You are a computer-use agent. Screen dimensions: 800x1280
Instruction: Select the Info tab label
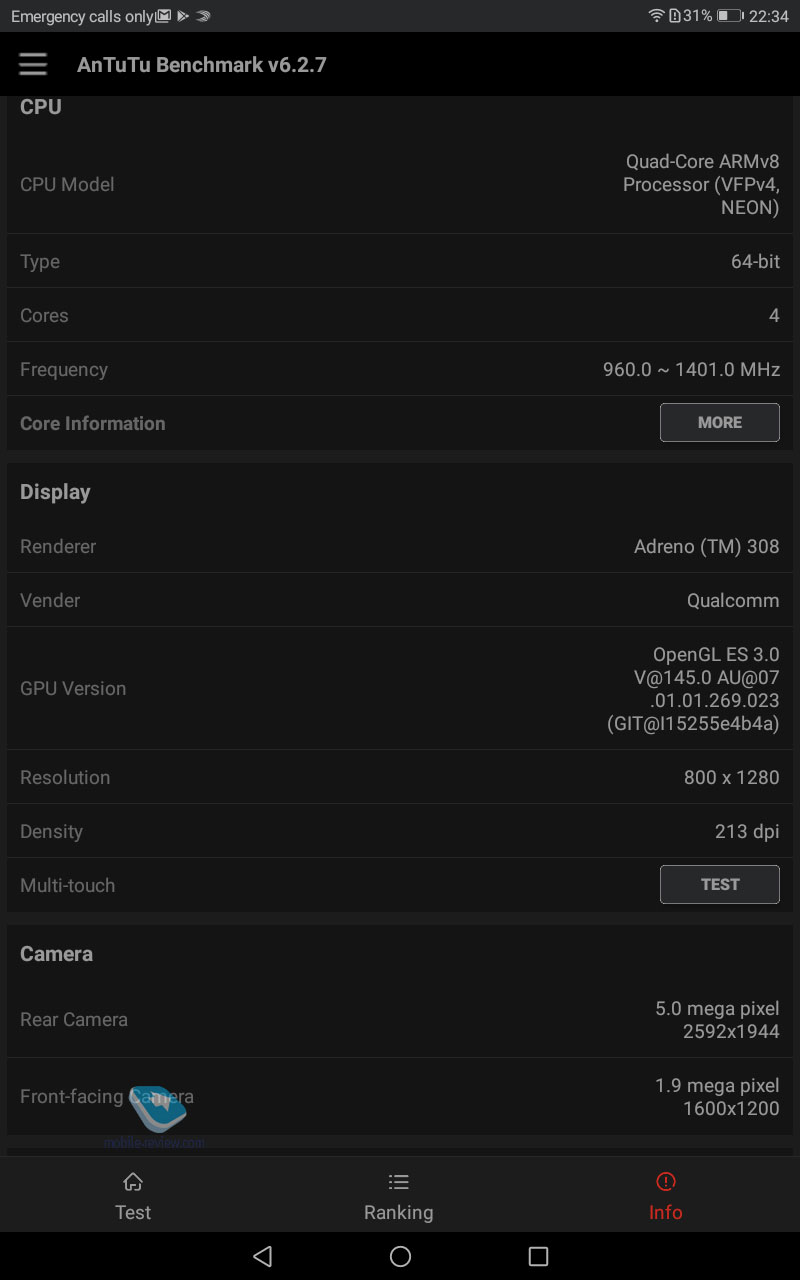tap(665, 1212)
